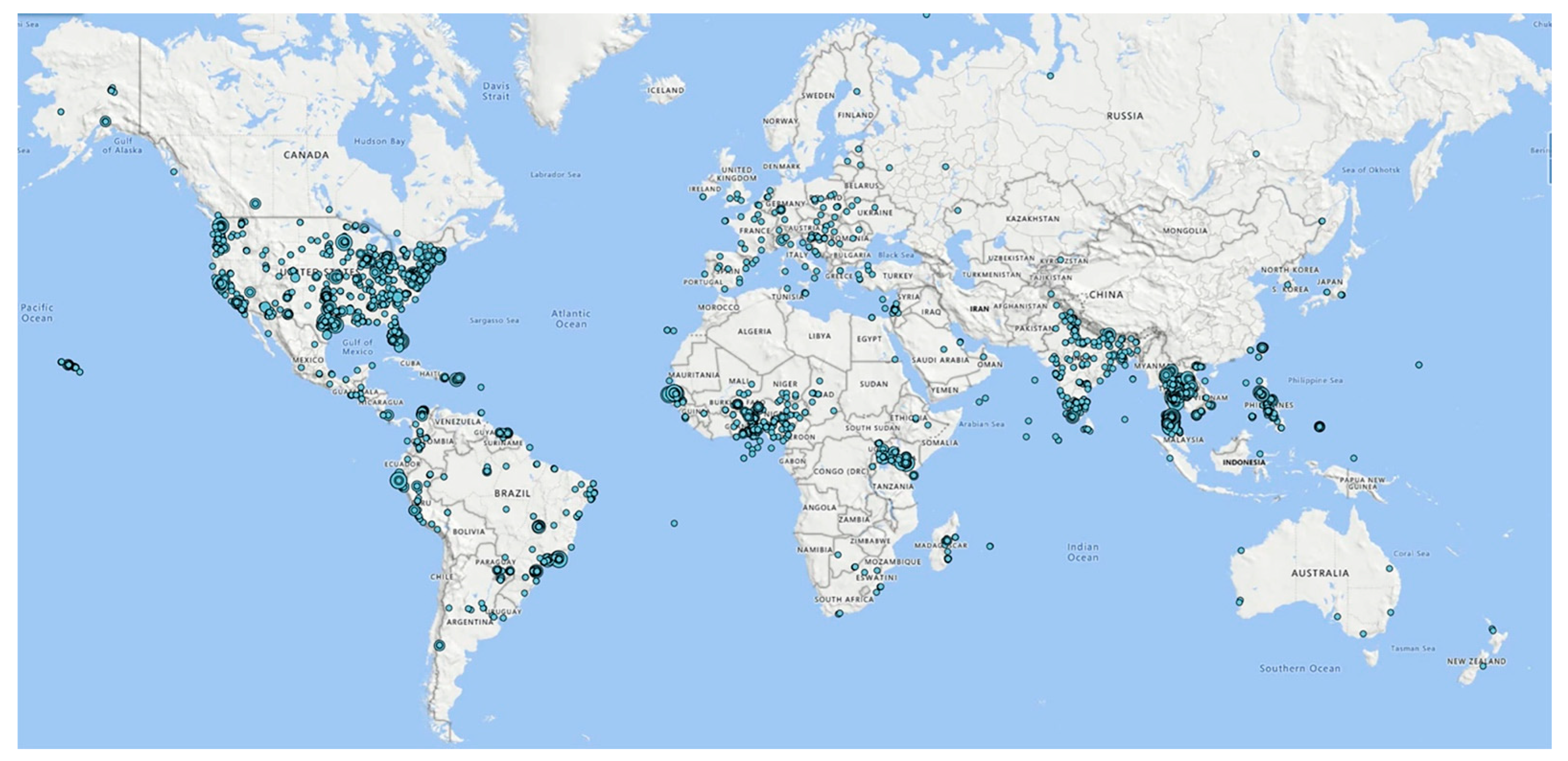Select the NORTH KOREA label
1568x761 pixels.
pos(1290,270)
